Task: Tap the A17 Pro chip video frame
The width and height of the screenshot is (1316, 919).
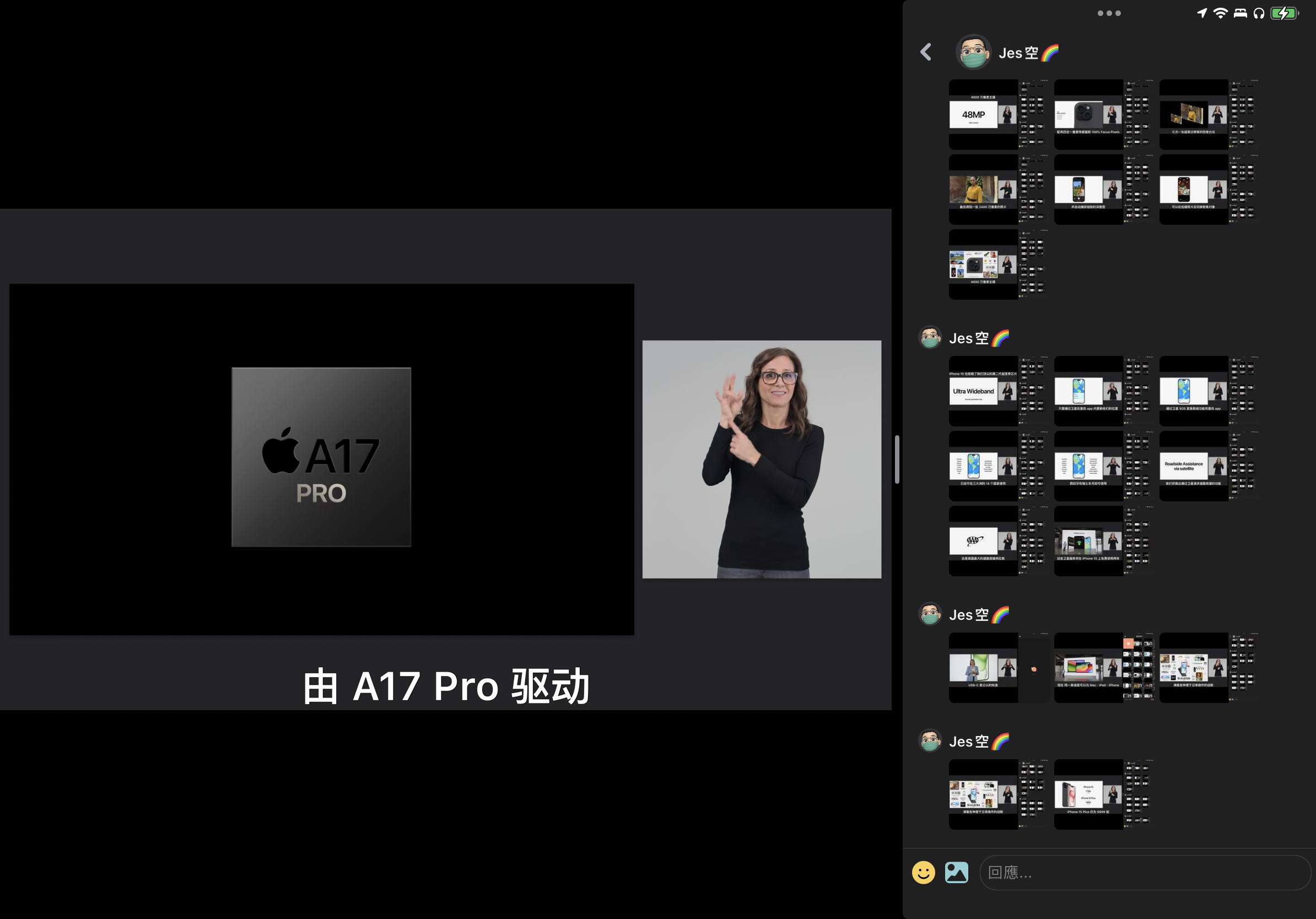Action: [x=321, y=459]
